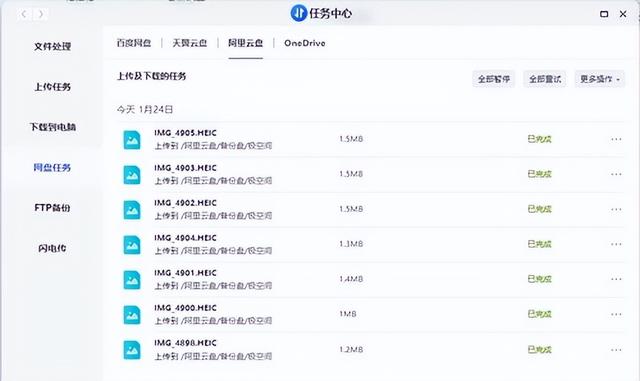Click file name IMG_4898.HEIC
This screenshot has height=381, width=640.
click(185, 343)
